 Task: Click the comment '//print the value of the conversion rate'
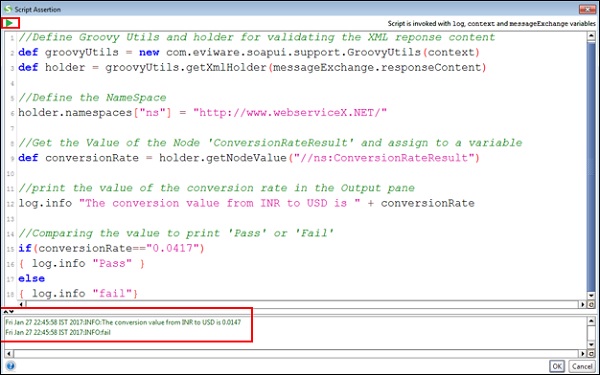217,188
